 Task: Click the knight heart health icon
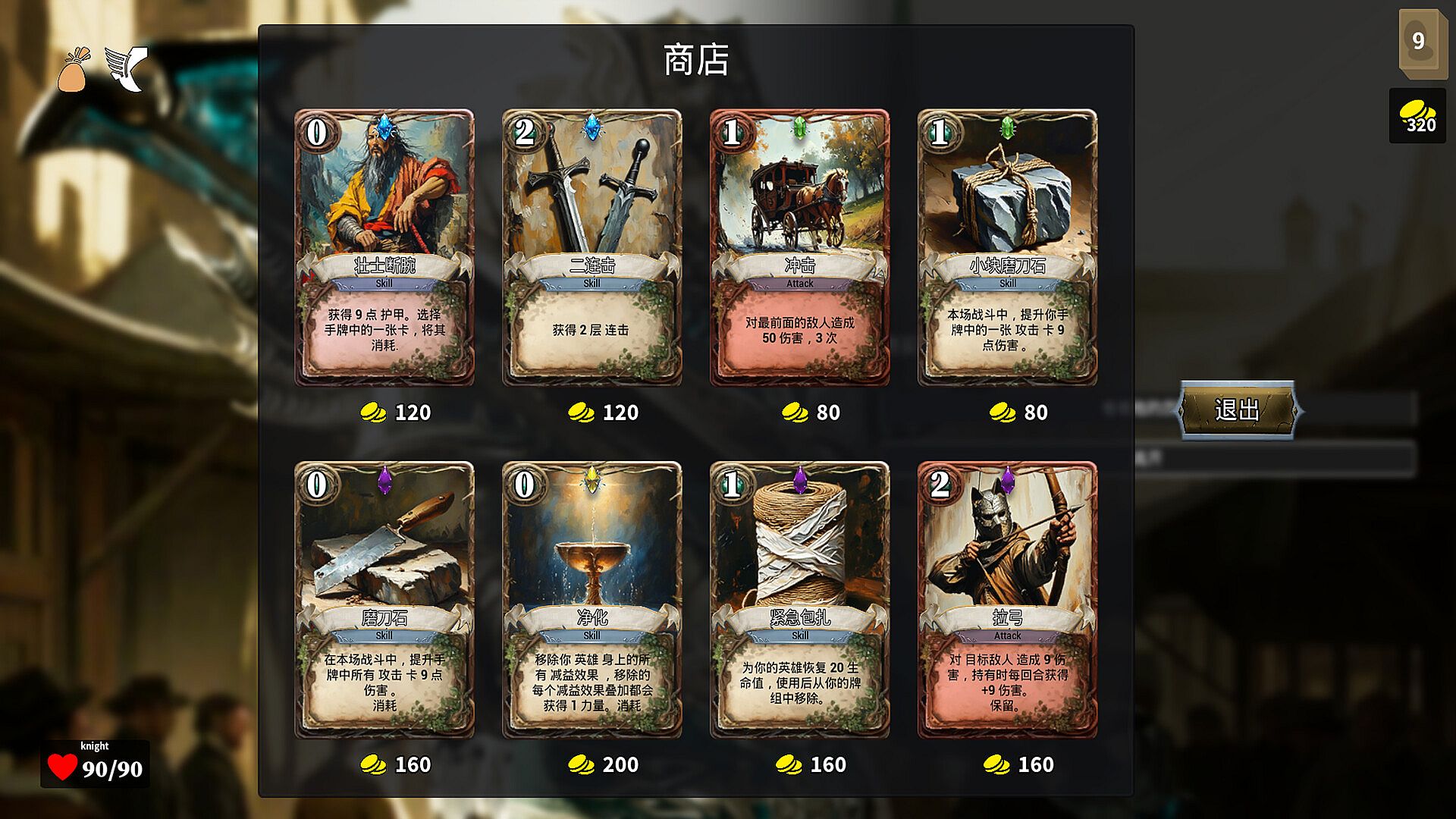(62, 767)
